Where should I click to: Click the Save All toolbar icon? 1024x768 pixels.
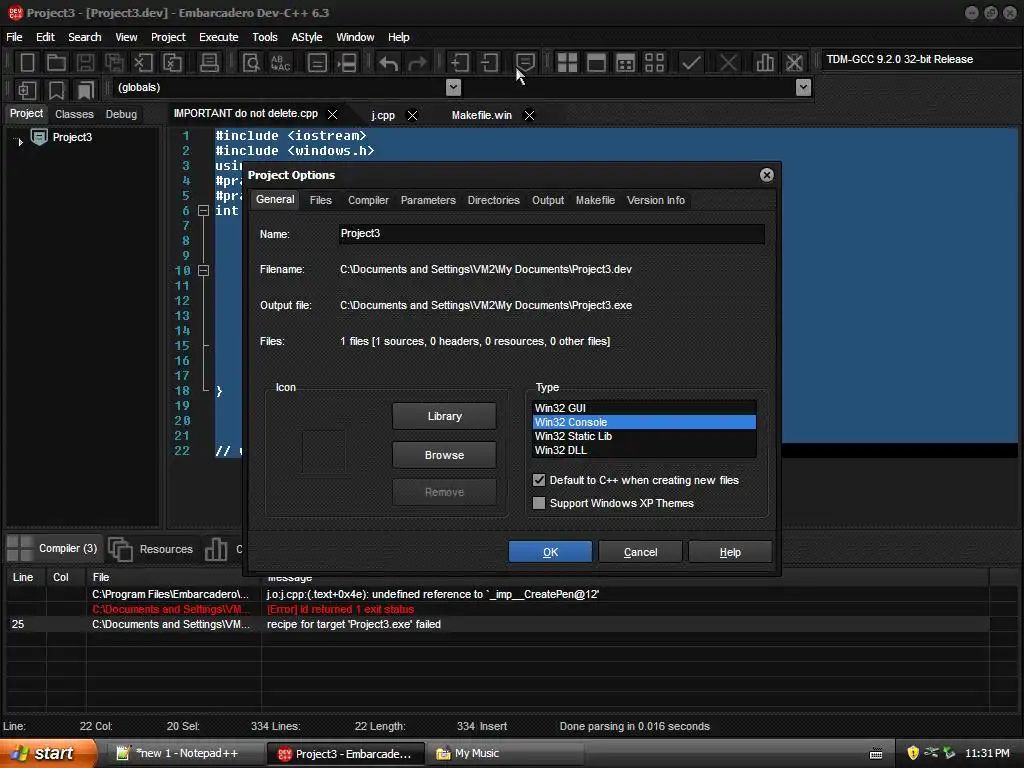coord(114,63)
